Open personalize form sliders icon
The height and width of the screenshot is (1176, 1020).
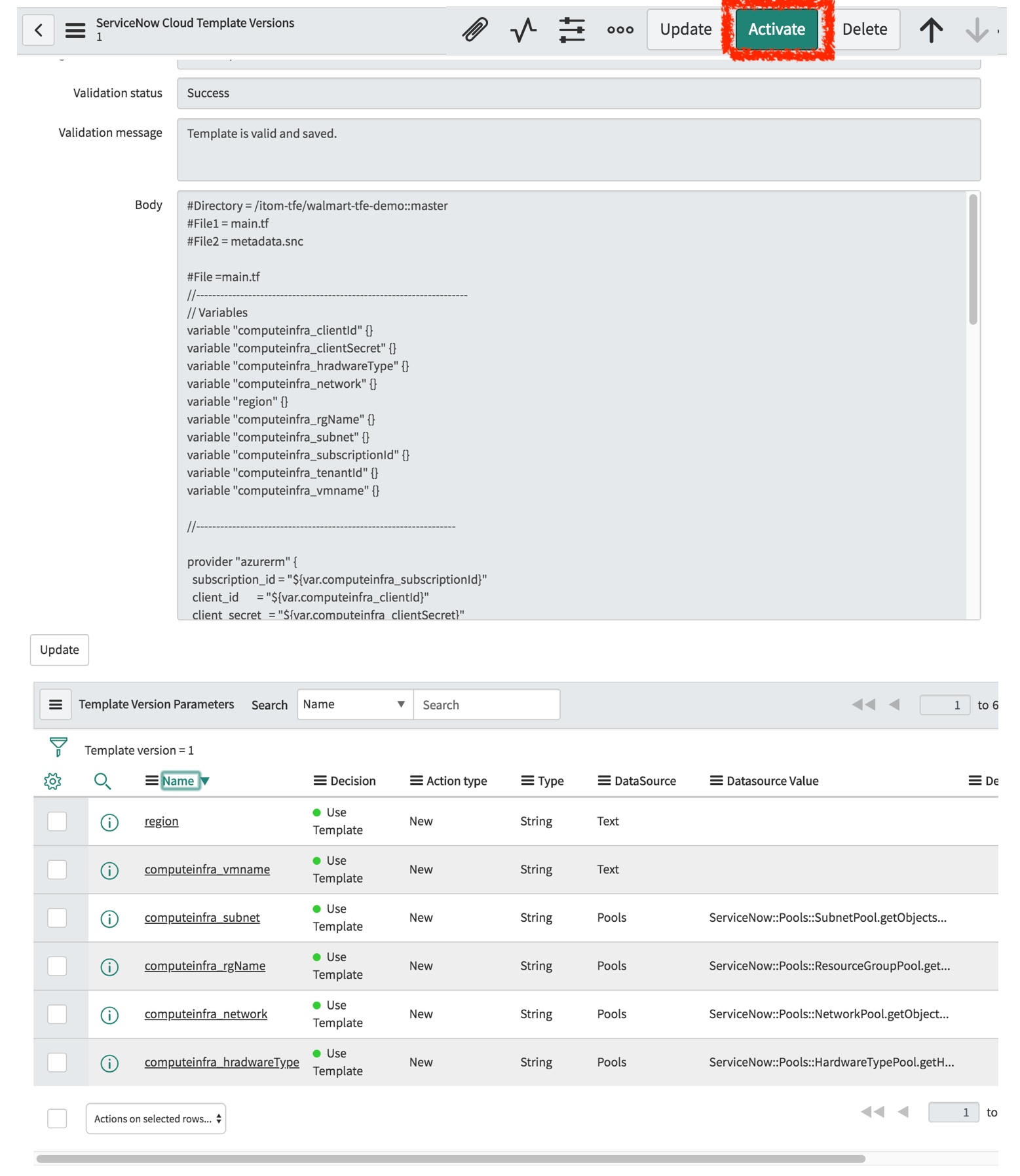click(572, 29)
